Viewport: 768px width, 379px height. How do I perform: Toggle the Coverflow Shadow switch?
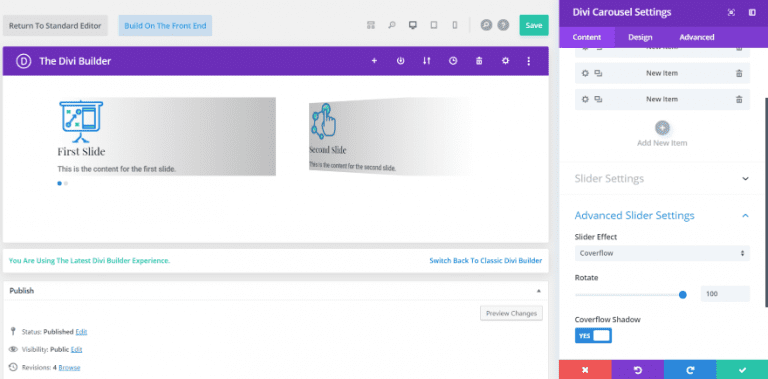tap(593, 335)
